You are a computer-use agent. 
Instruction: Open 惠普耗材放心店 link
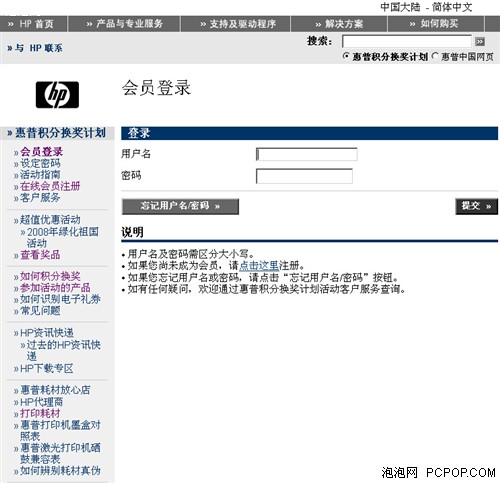pos(55,390)
